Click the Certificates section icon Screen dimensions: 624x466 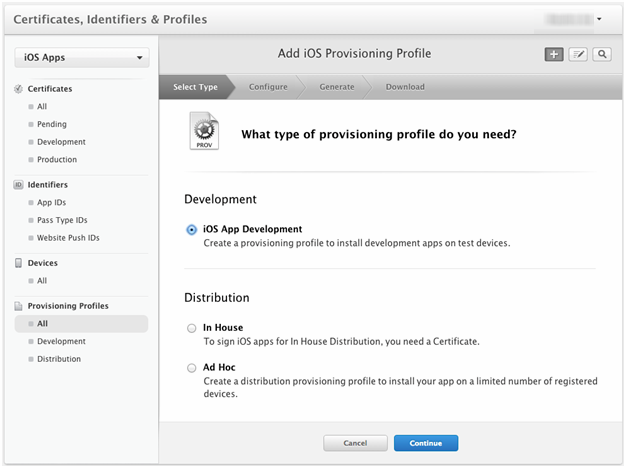[18, 89]
